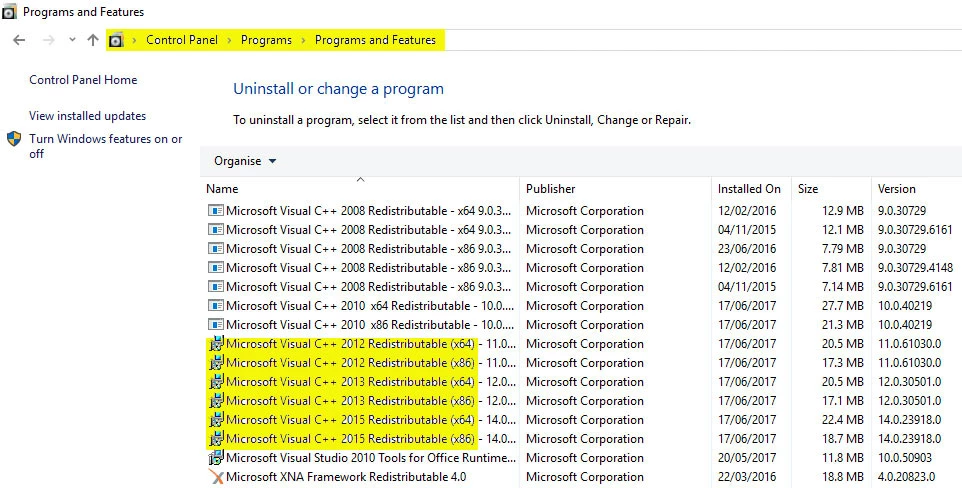Screen dimensions: 962x488
Task: Sort list by Installed On column
Action: pyautogui.click(x=752, y=189)
